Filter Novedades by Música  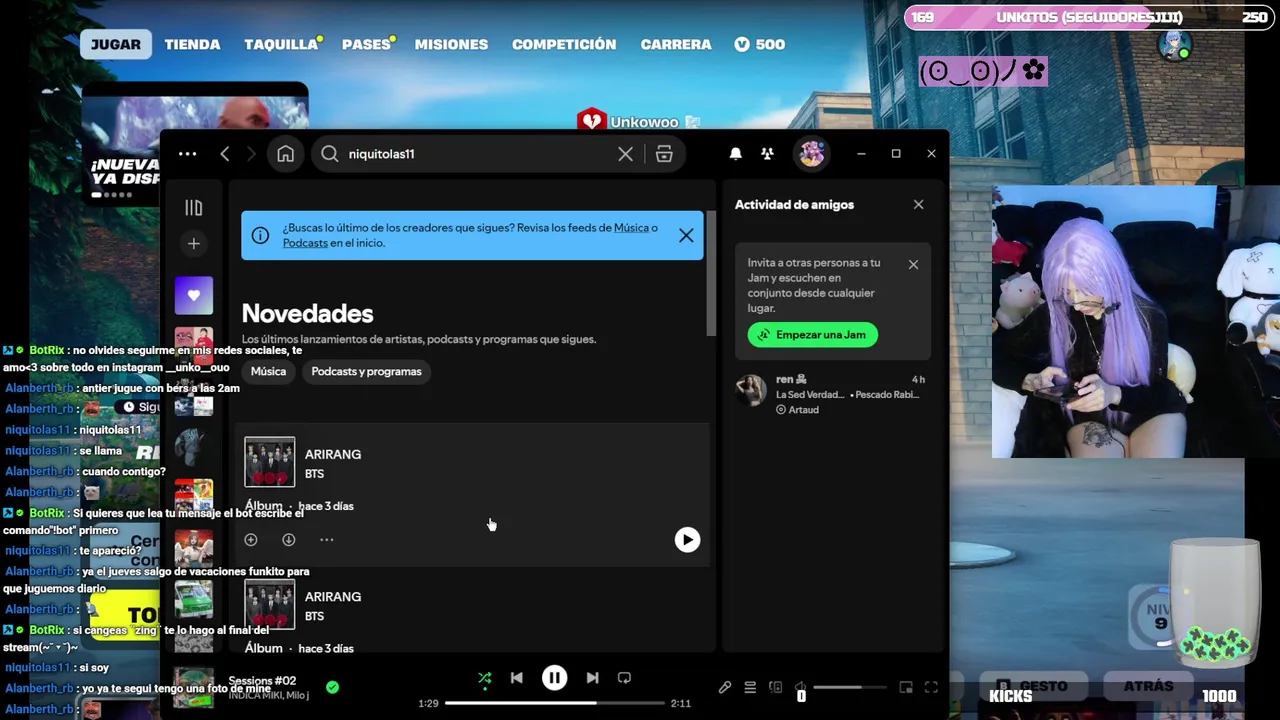(268, 371)
